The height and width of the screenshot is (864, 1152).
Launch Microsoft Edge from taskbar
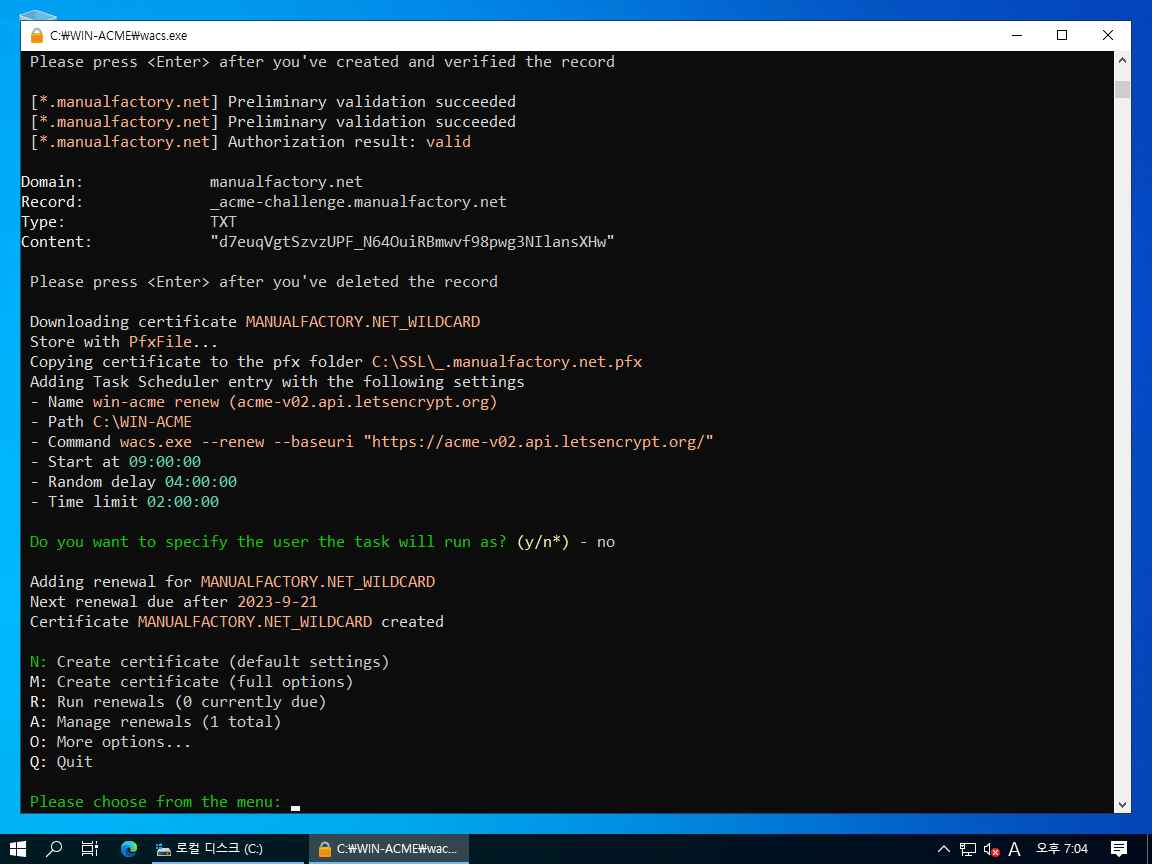tap(129, 849)
